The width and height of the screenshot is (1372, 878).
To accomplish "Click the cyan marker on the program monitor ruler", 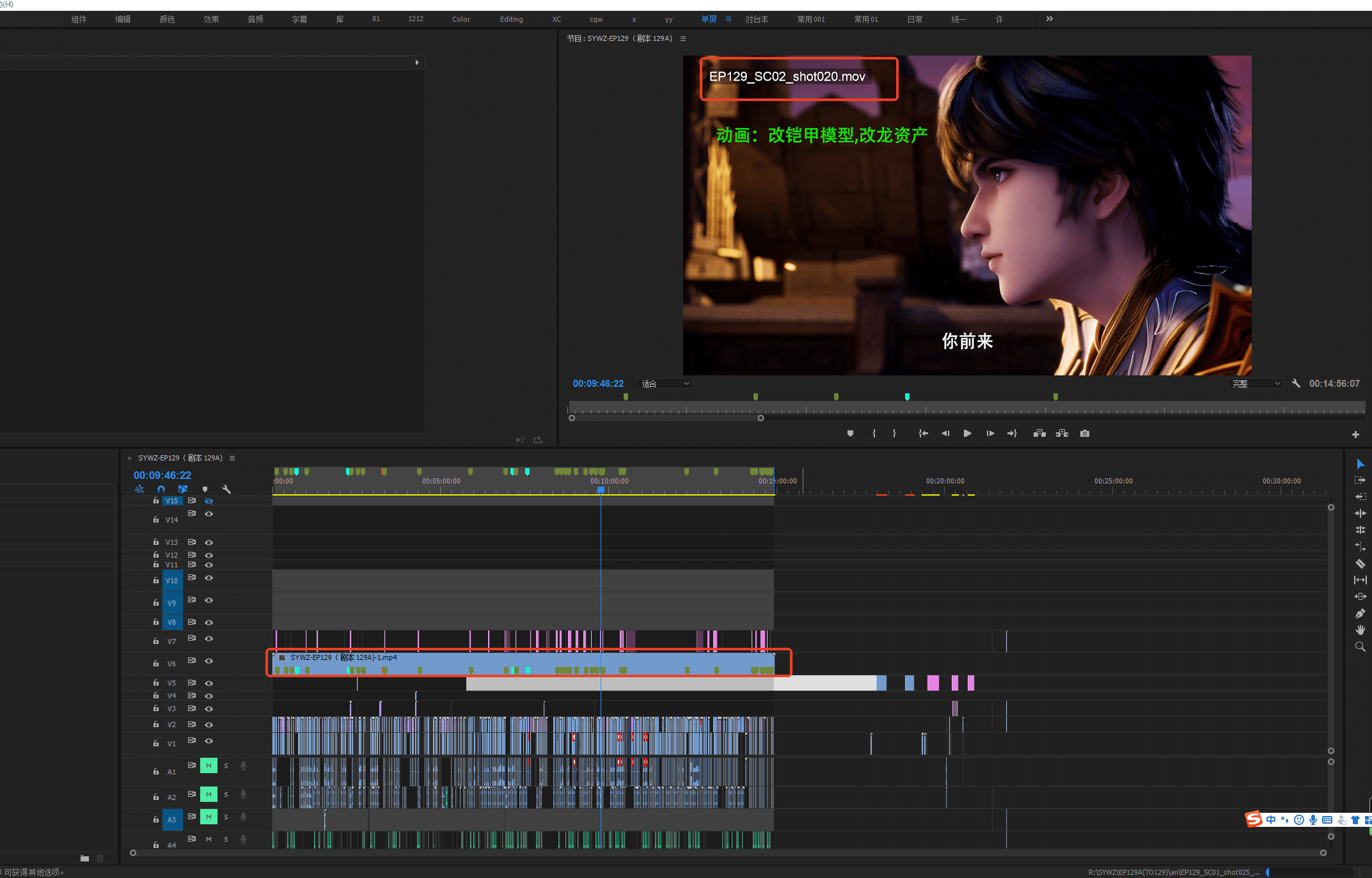I will (x=907, y=397).
